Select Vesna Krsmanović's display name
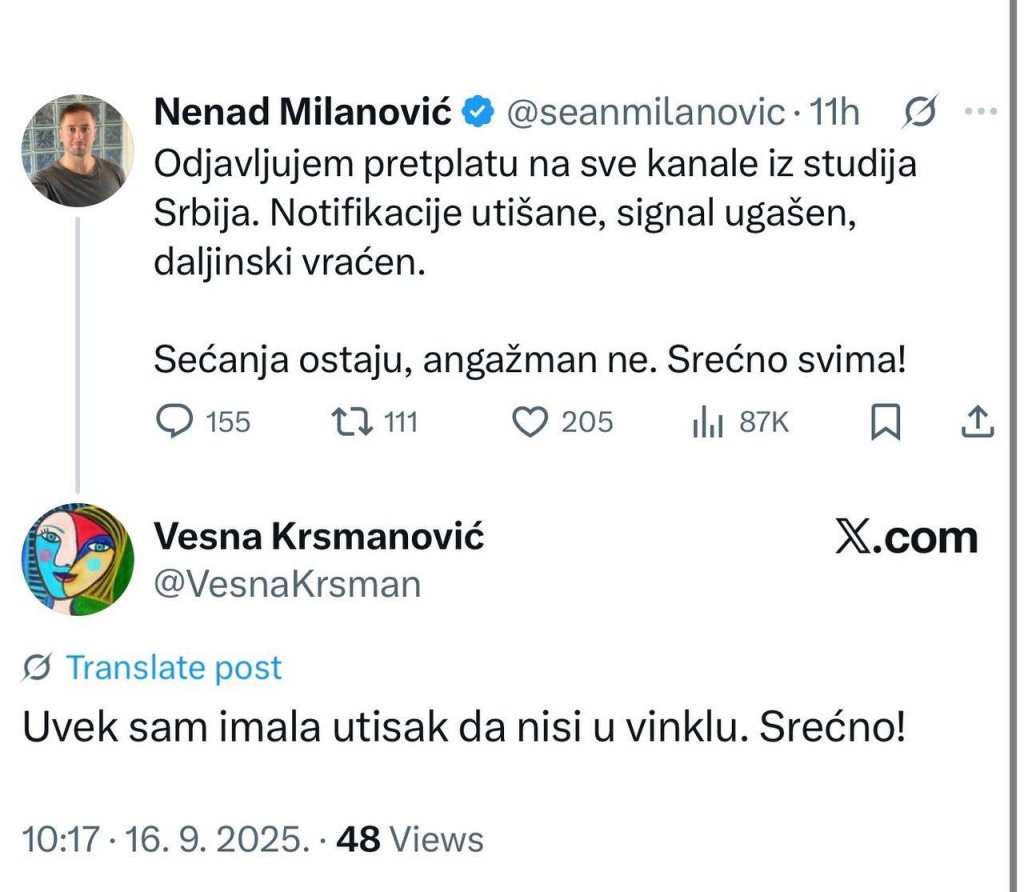The image size is (1024, 892). [319, 536]
